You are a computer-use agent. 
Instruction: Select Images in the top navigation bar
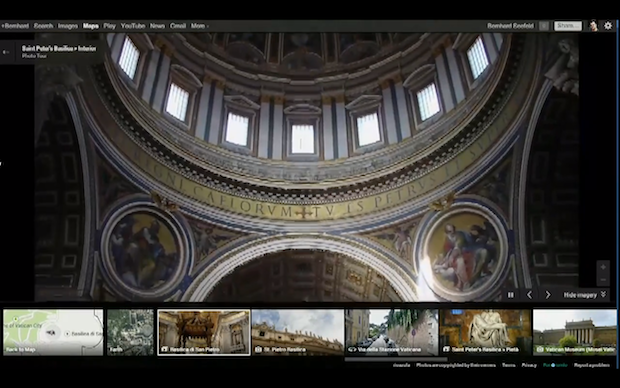(x=68, y=26)
